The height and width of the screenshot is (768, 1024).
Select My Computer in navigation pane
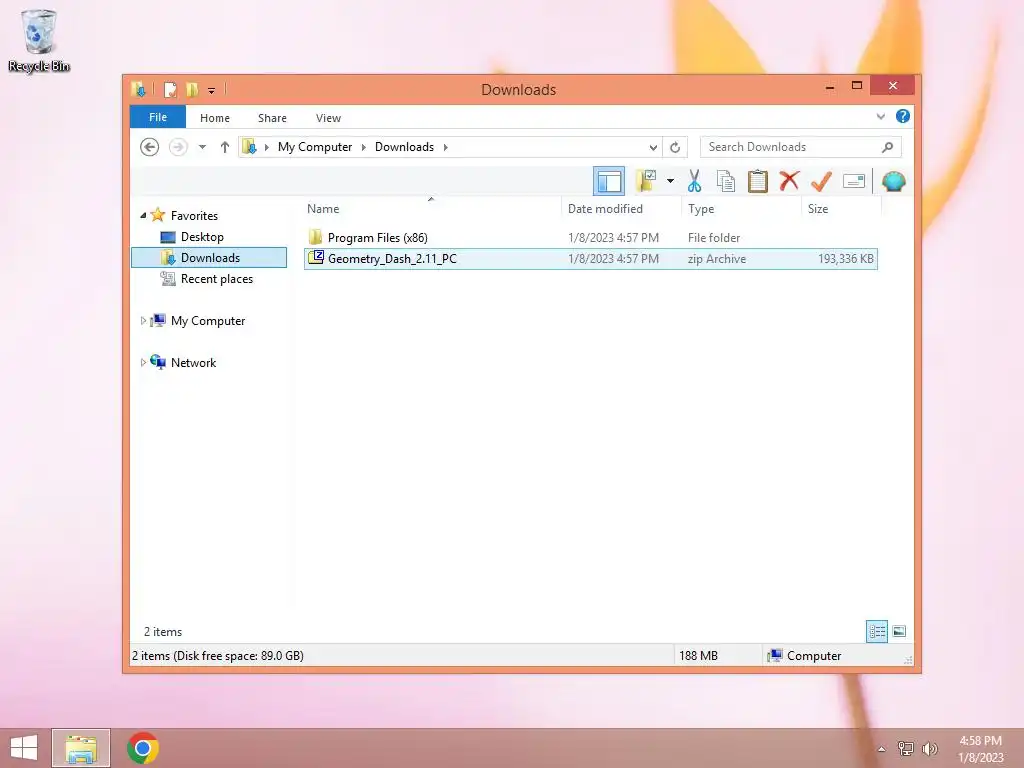pyautogui.click(x=208, y=321)
